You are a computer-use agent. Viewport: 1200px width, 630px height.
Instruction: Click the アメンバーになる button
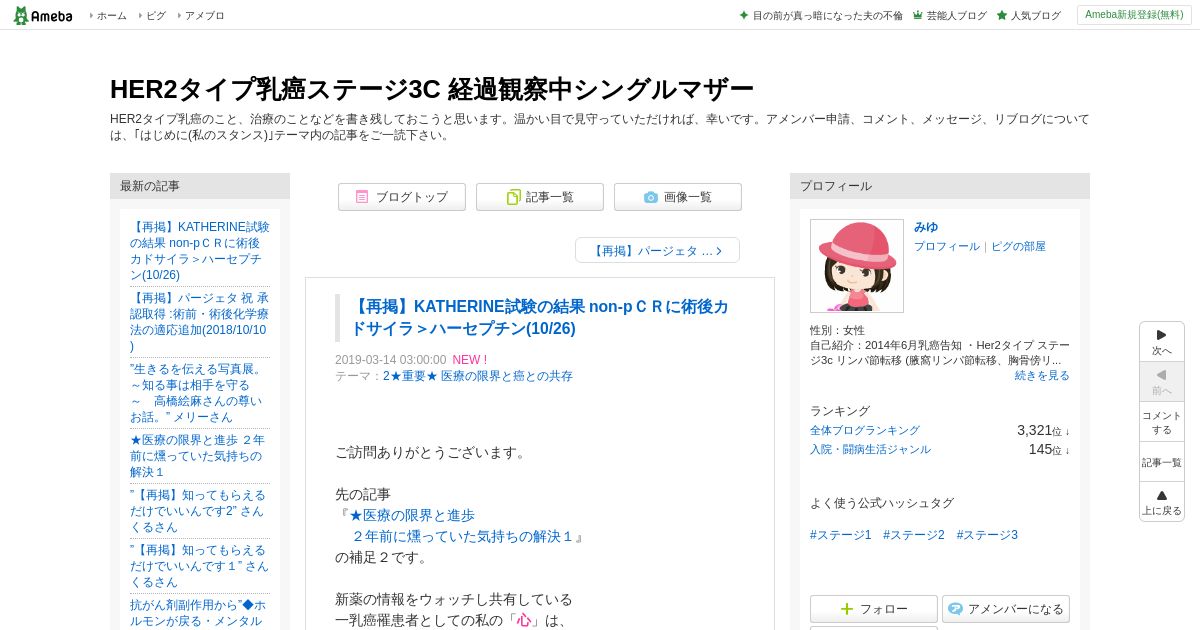(x=1006, y=609)
